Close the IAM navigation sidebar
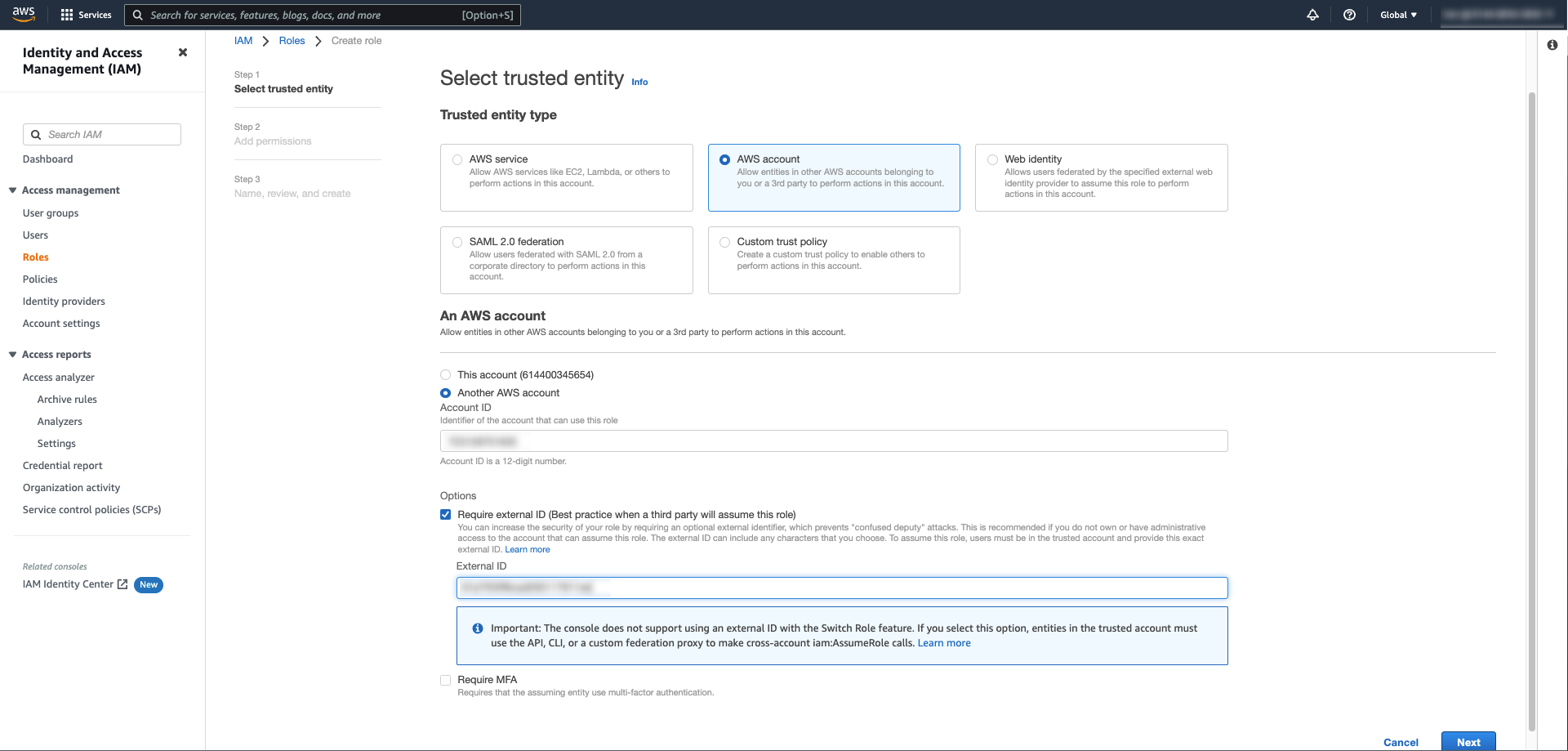The image size is (1568, 751). tap(183, 52)
